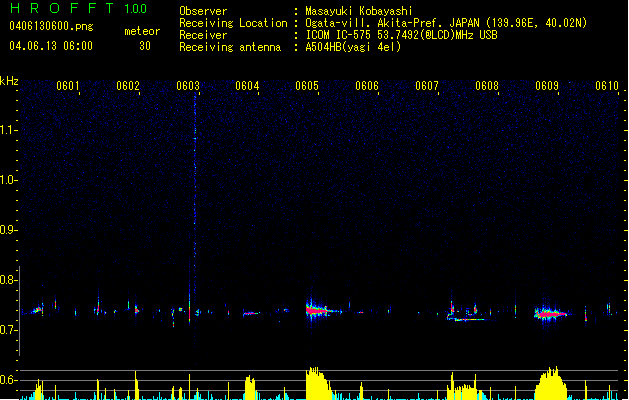
Task: Click the 0.7 kHz frequency label
Action: [8, 330]
